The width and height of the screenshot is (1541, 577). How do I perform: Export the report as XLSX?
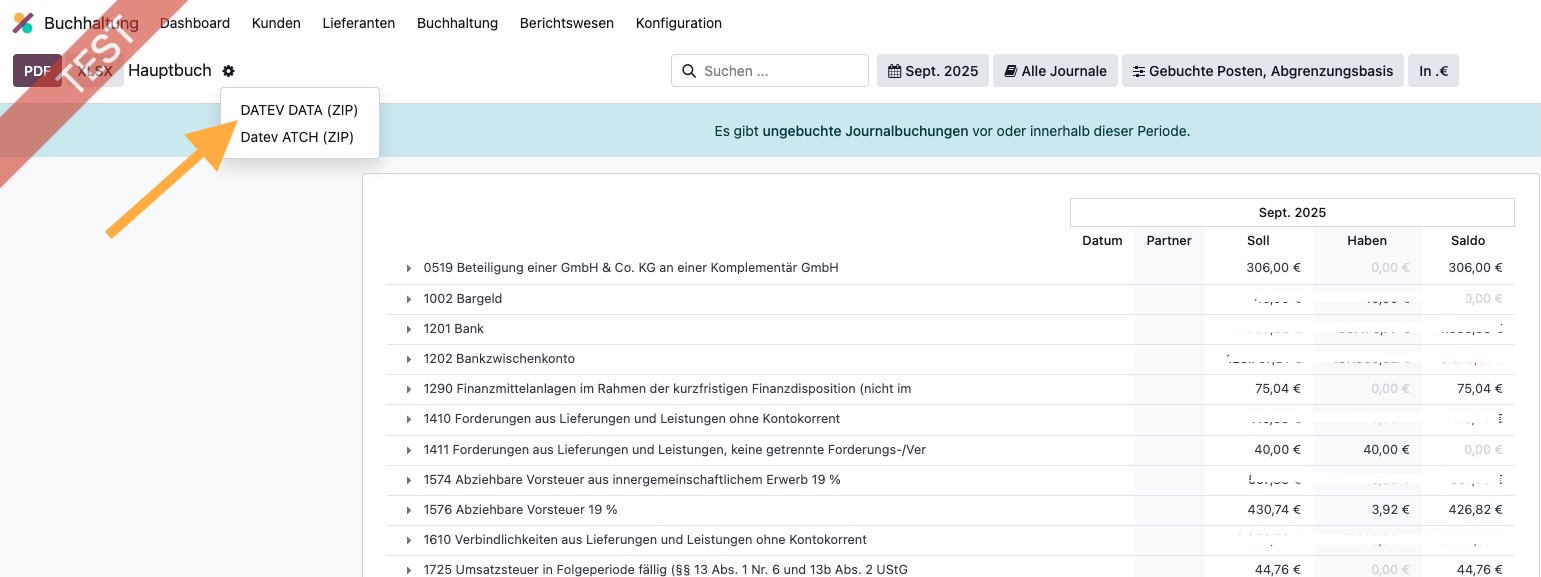click(96, 71)
